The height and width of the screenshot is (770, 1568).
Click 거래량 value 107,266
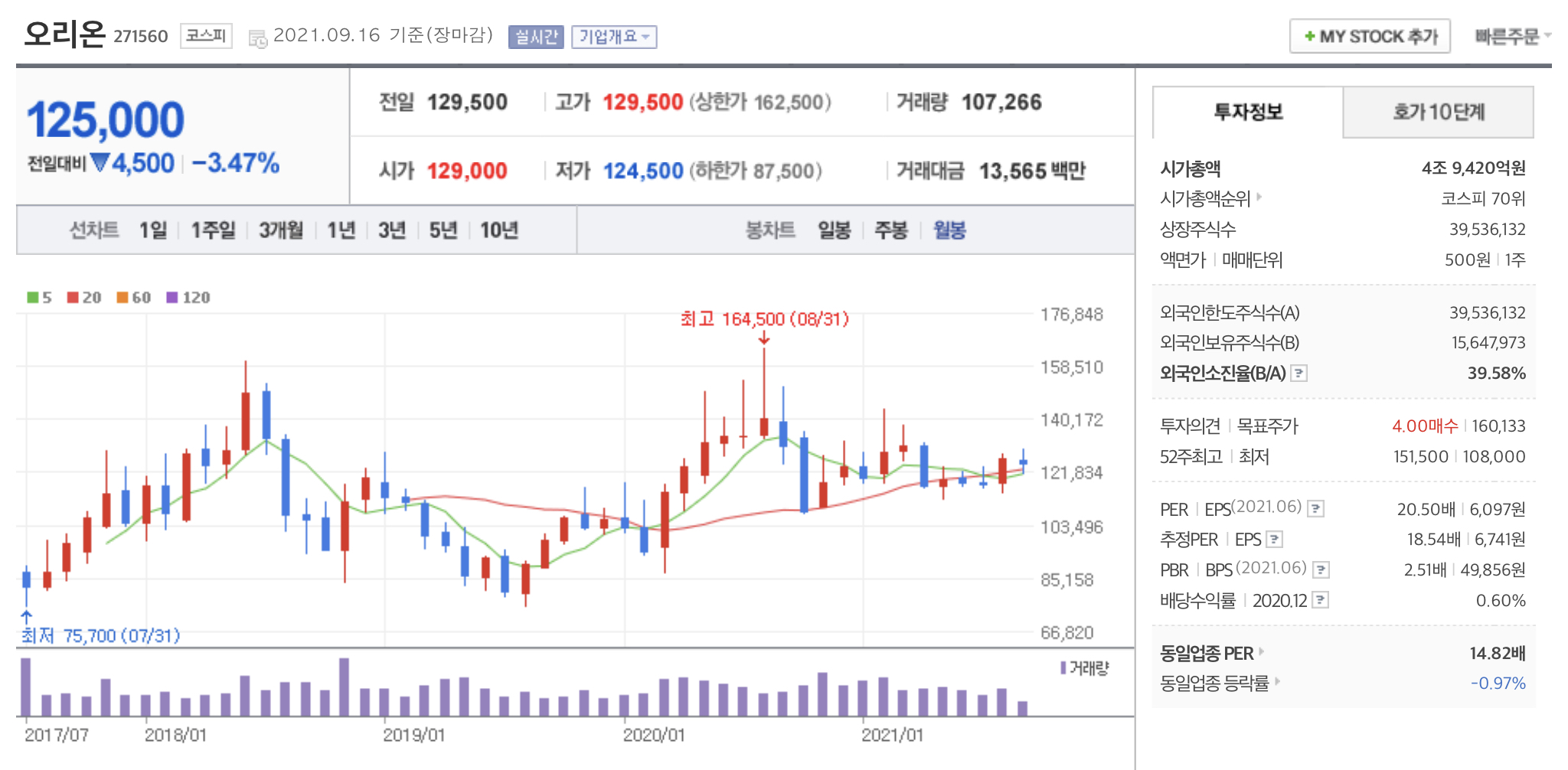[1001, 102]
